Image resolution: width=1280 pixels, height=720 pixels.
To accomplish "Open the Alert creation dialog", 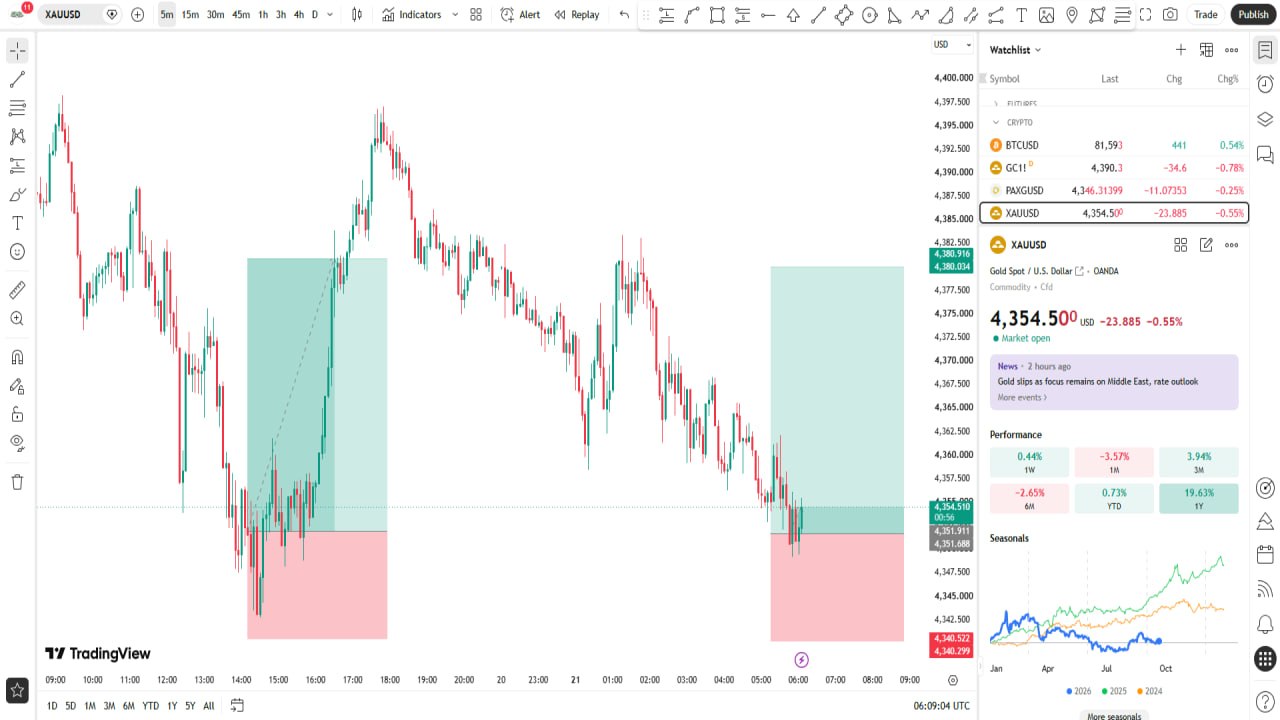I will (x=520, y=15).
